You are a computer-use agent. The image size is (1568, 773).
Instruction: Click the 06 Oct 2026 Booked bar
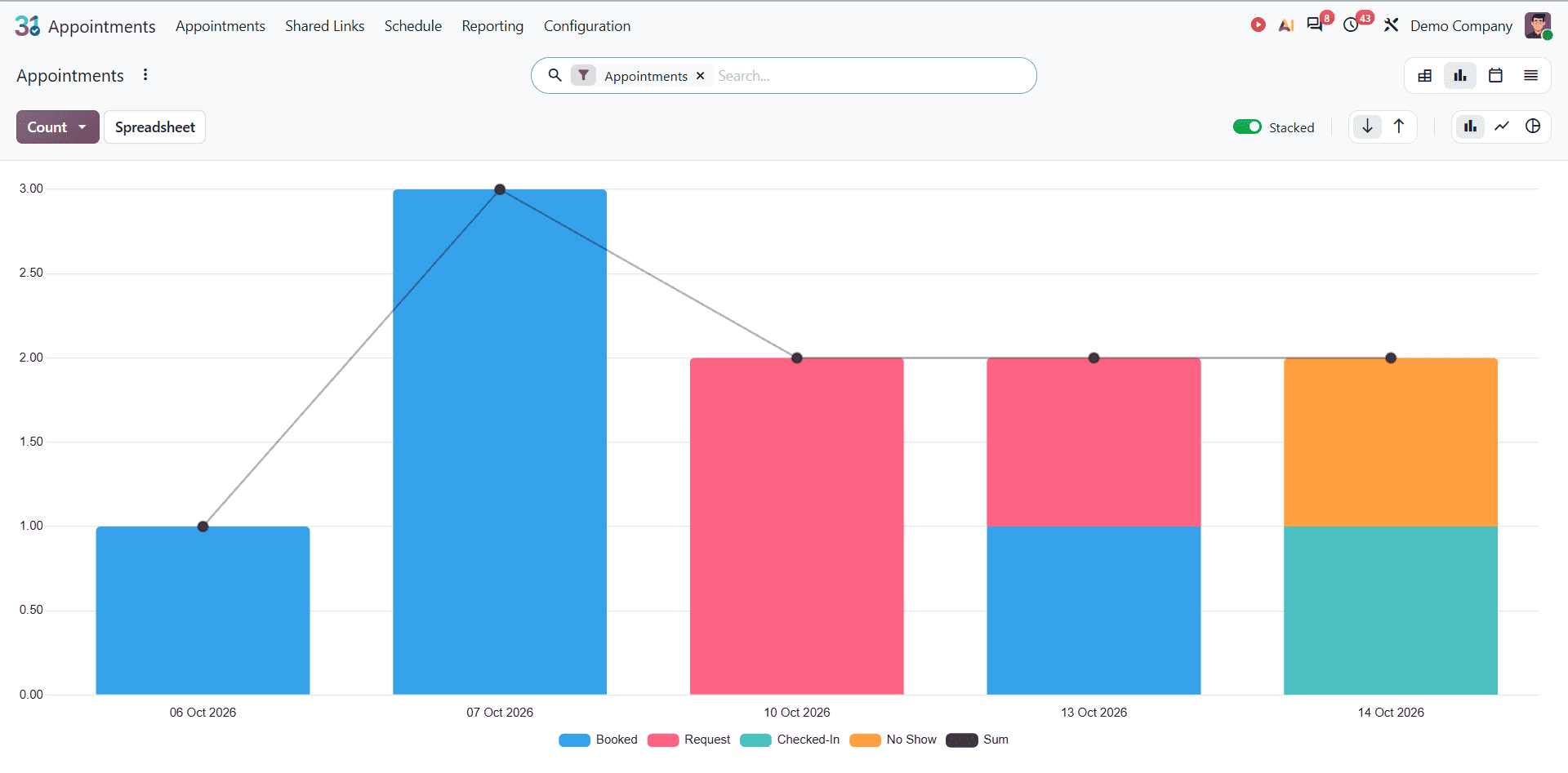[x=203, y=611]
